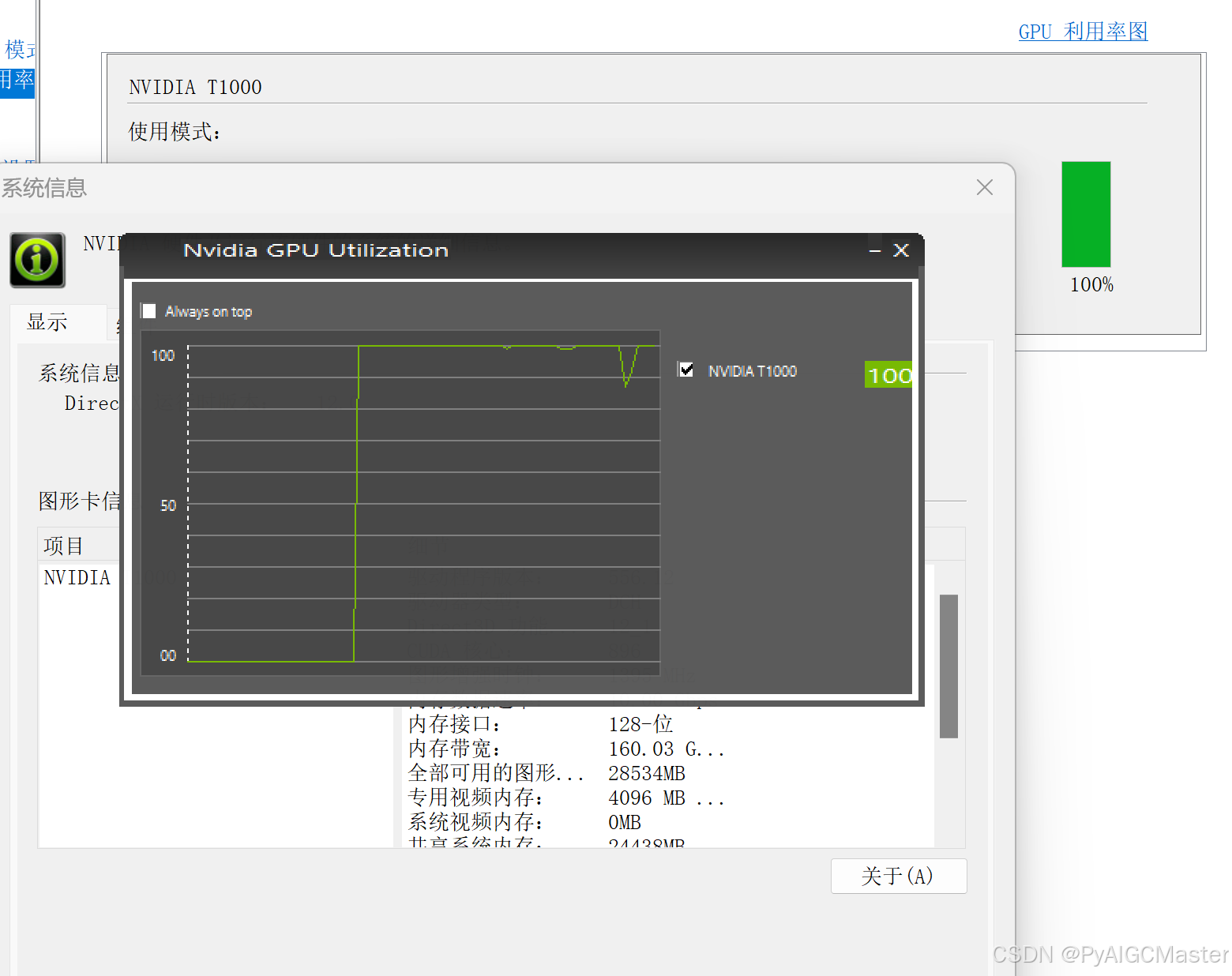1232x976 pixels.
Task: Enable the Always on top checkbox
Action: point(148,311)
